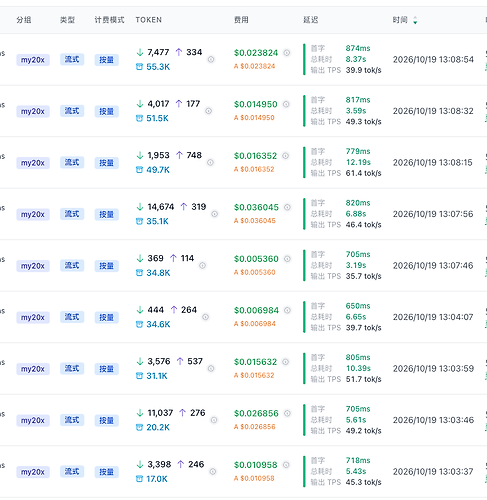Open token details icon beside 3,576 row

[211, 369]
